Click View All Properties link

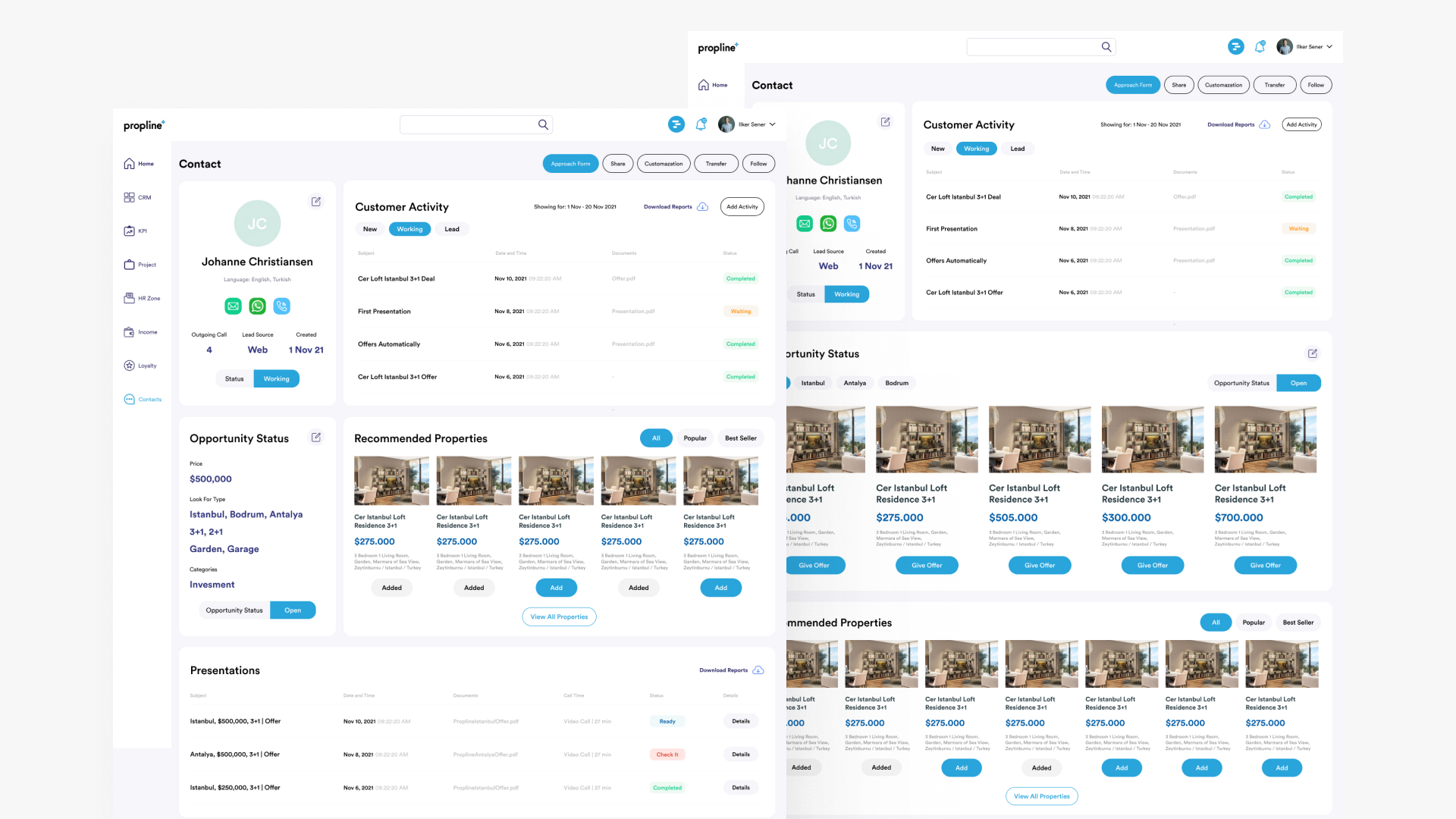click(559, 617)
